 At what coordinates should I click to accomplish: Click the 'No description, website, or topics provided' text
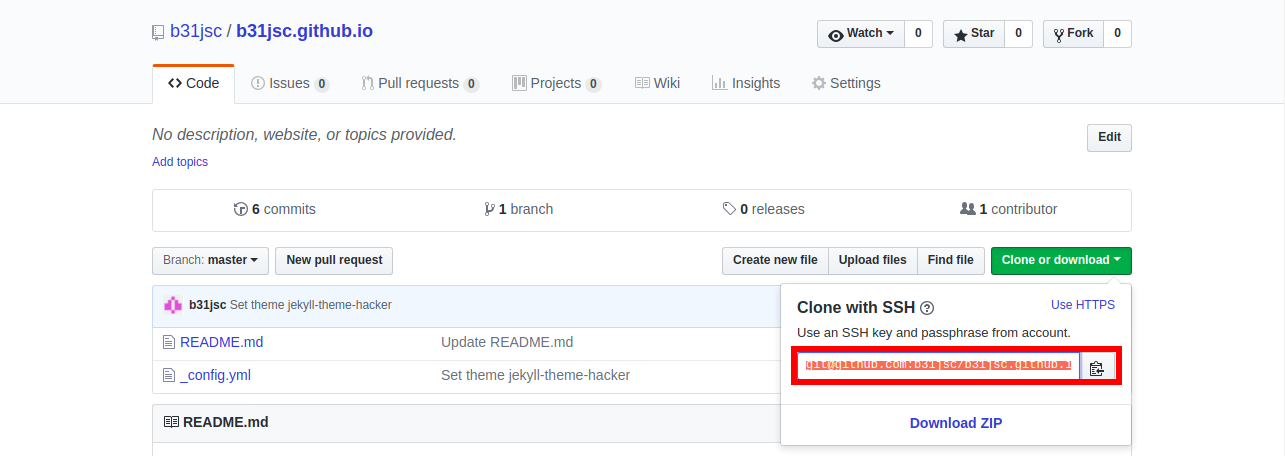tap(304, 134)
